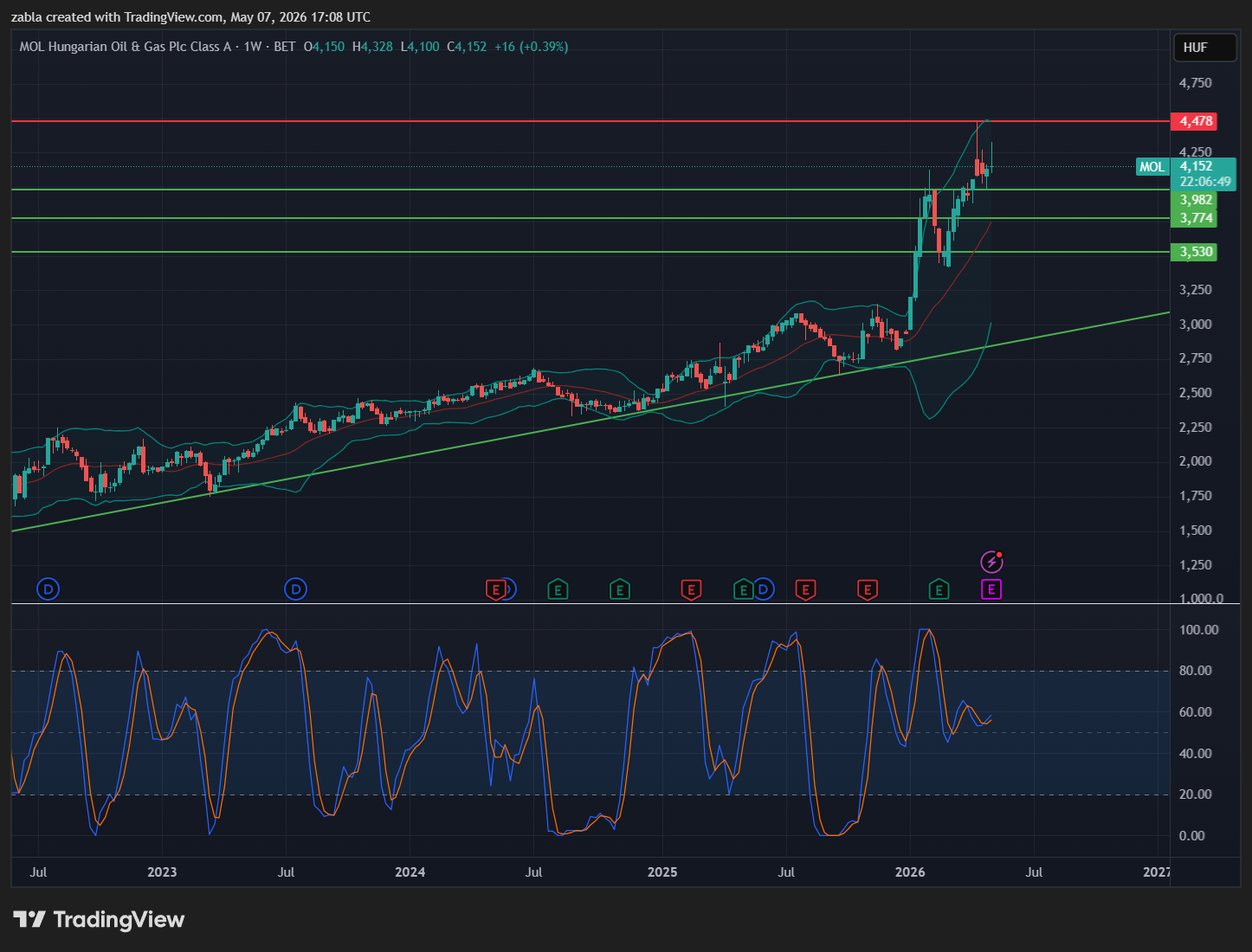Screen dimensions: 1252x952
Task: Click the MOL last price tag
Action: tap(1152, 167)
